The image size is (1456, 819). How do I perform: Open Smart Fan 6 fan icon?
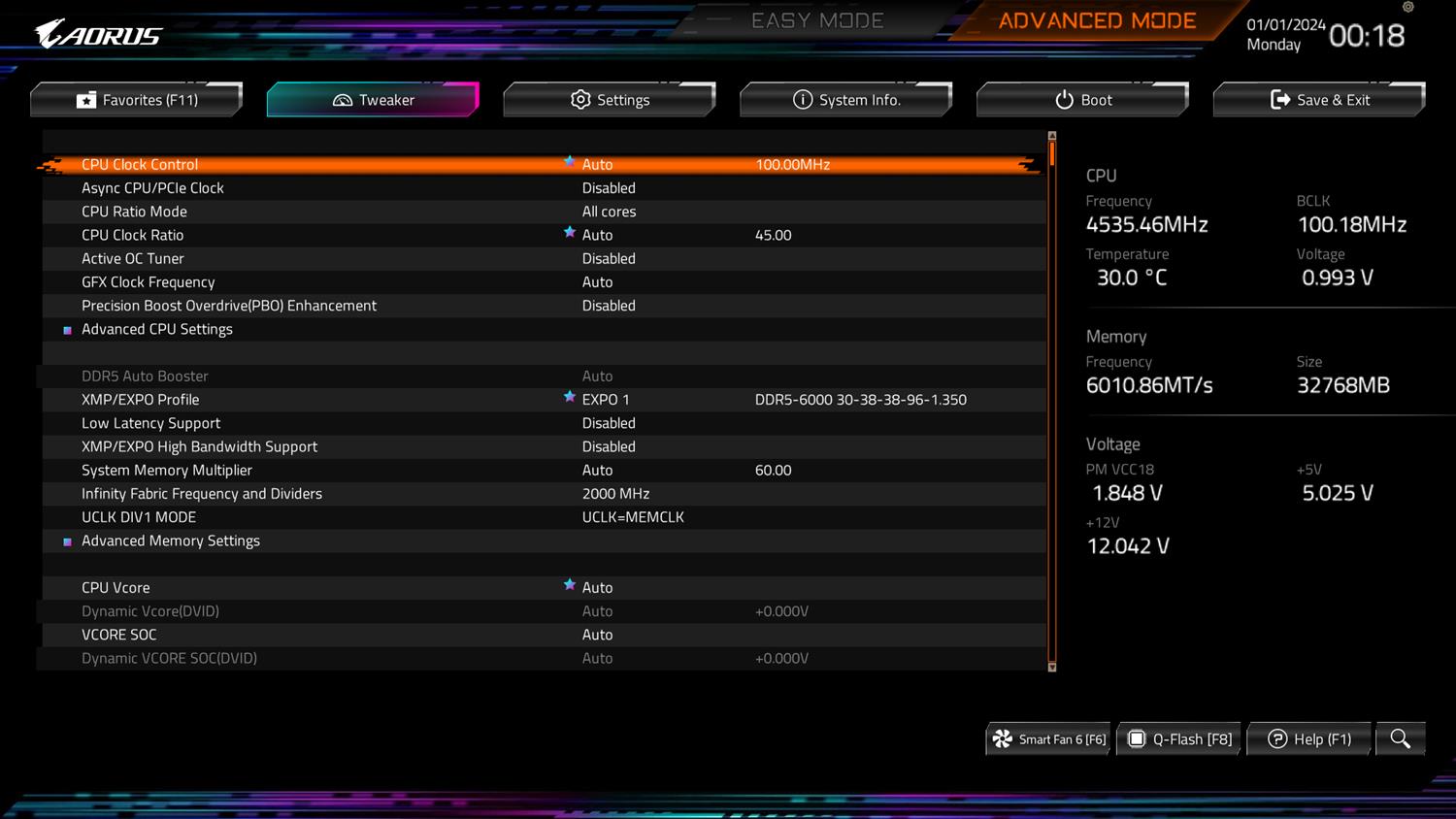(1003, 739)
